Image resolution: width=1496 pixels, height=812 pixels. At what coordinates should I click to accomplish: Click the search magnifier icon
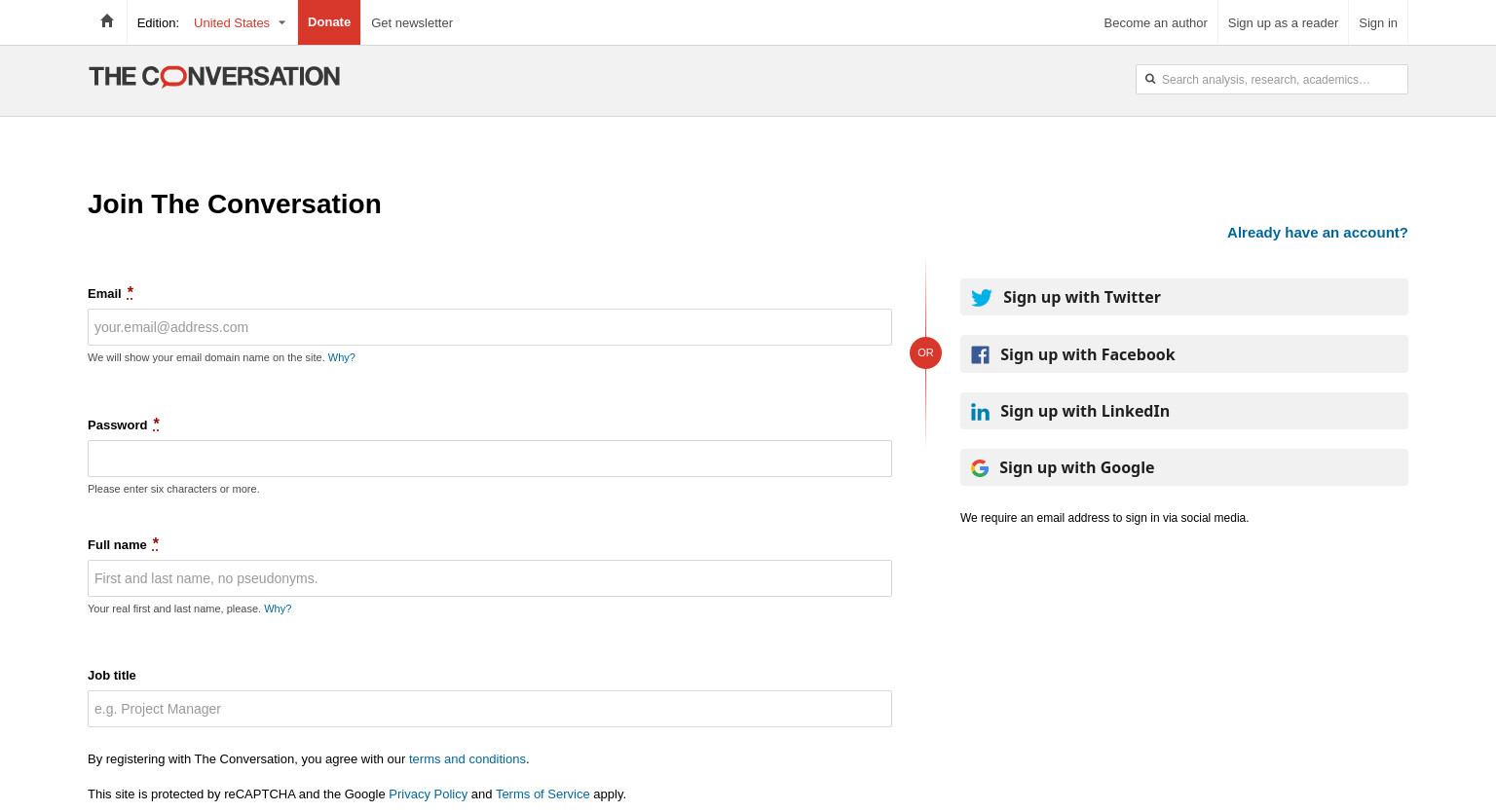click(x=1150, y=79)
